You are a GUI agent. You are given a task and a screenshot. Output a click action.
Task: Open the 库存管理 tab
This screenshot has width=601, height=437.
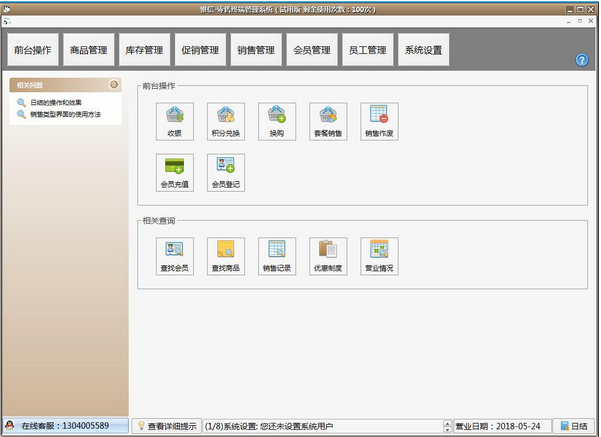pyautogui.click(x=144, y=49)
